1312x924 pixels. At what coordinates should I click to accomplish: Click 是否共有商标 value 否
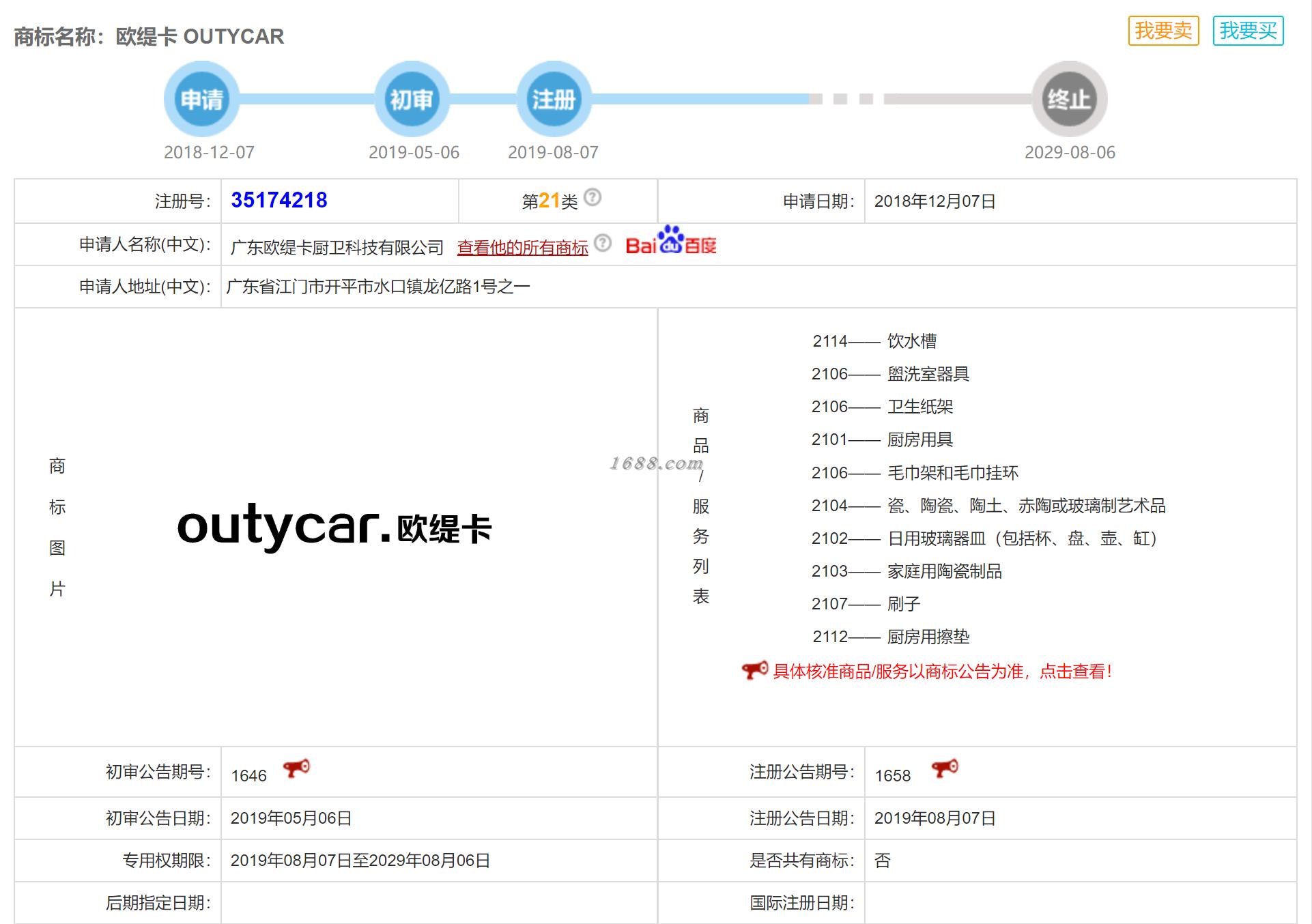pyautogui.click(x=883, y=861)
